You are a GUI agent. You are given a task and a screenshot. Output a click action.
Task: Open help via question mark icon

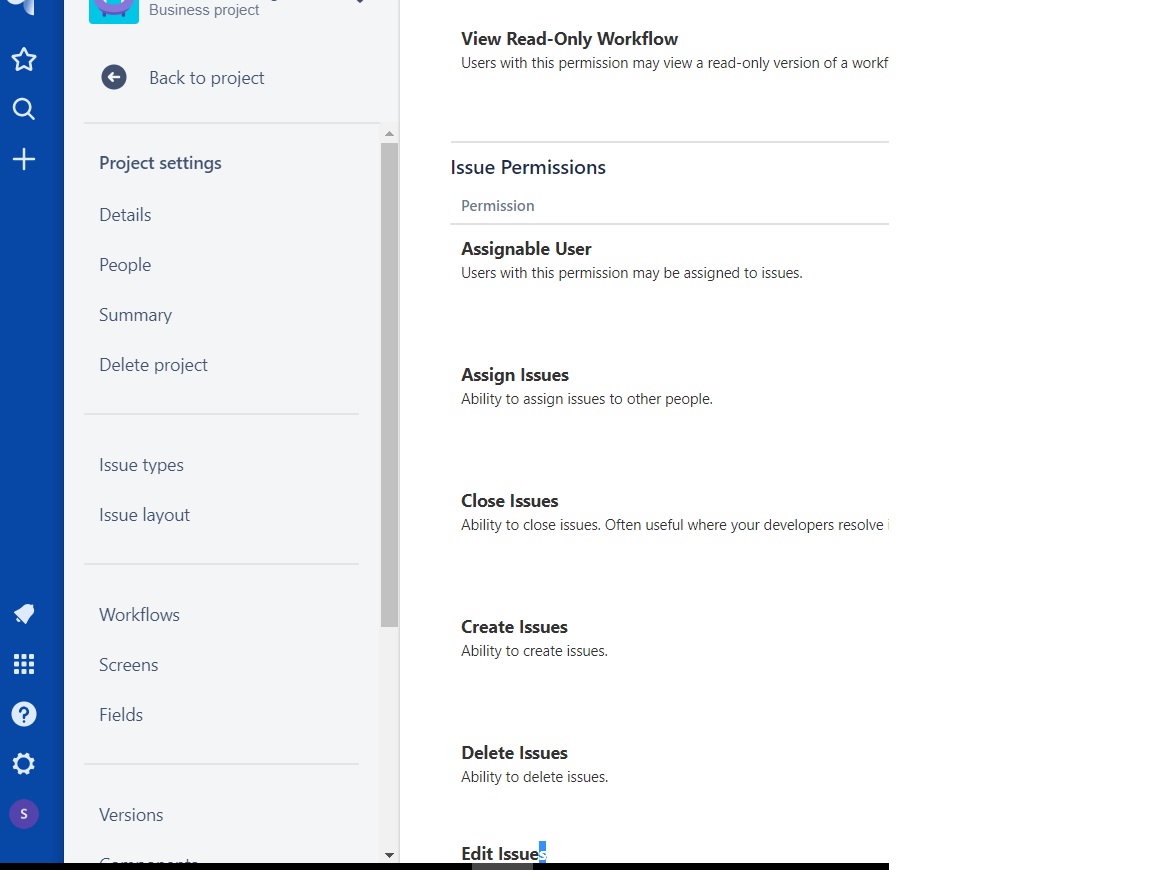(24, 713)
